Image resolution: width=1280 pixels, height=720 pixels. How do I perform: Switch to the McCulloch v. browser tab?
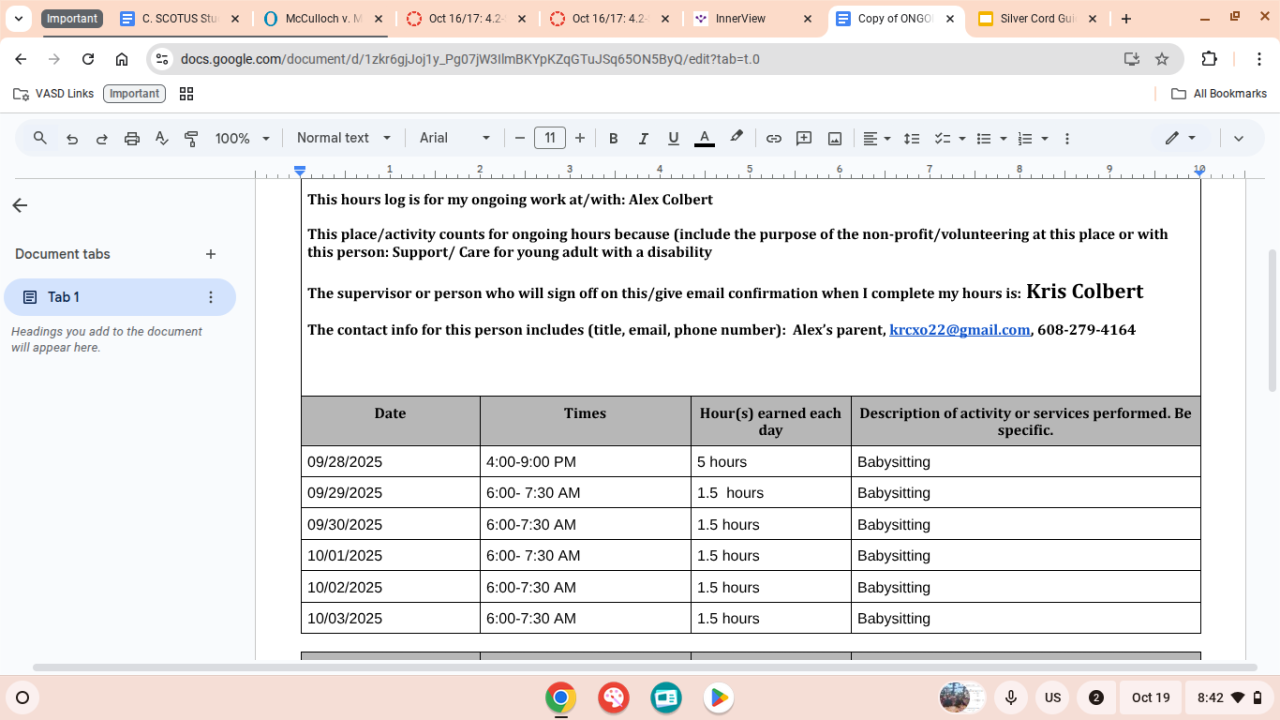pos(323,19)
